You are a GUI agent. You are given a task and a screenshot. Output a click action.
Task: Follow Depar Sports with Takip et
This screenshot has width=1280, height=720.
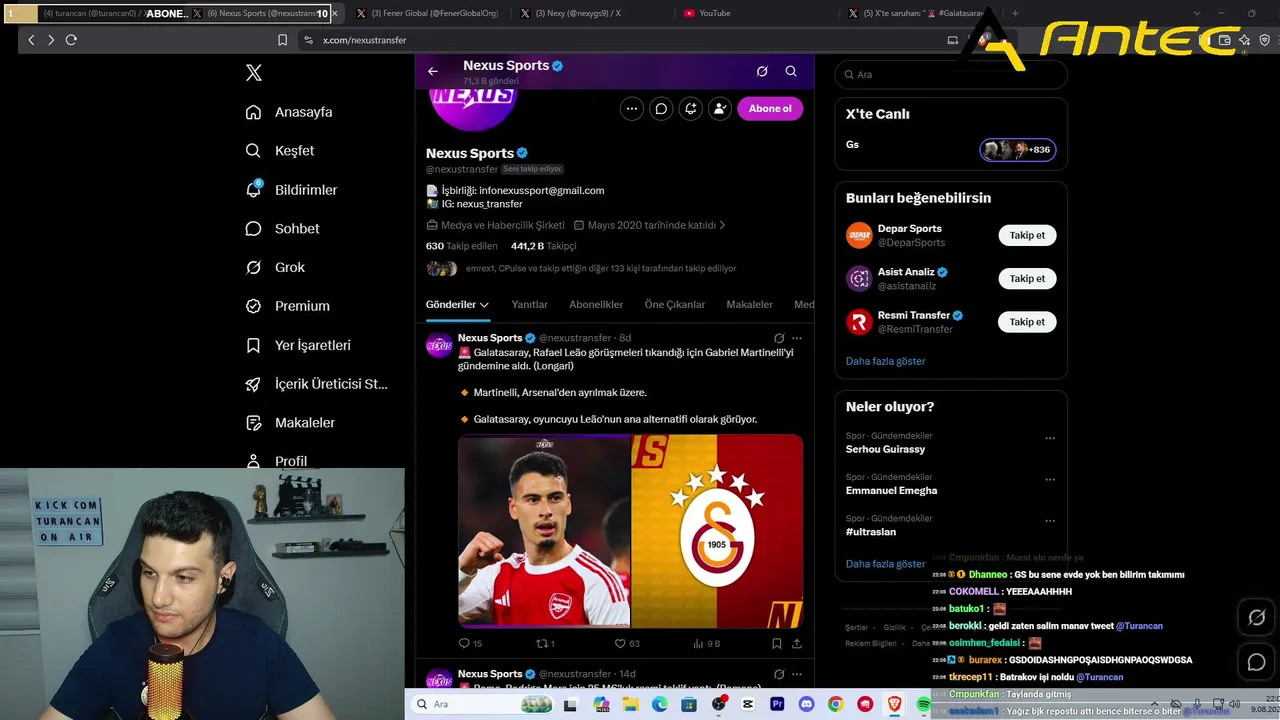pos(1027,236)
